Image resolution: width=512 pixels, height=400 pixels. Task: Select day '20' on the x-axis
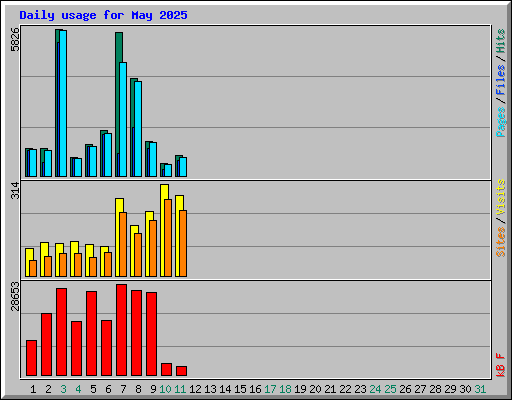(x=315, y=389)
